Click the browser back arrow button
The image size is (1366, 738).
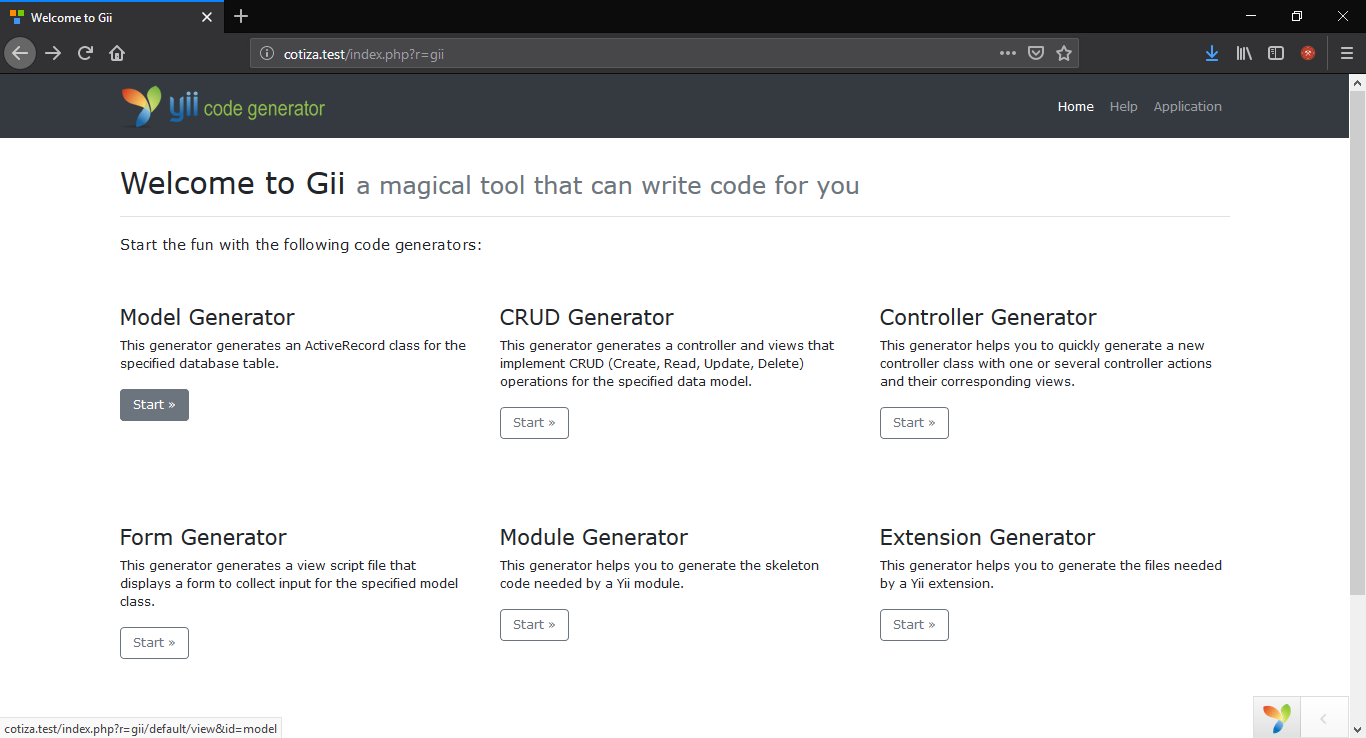(x=20, y=53)
